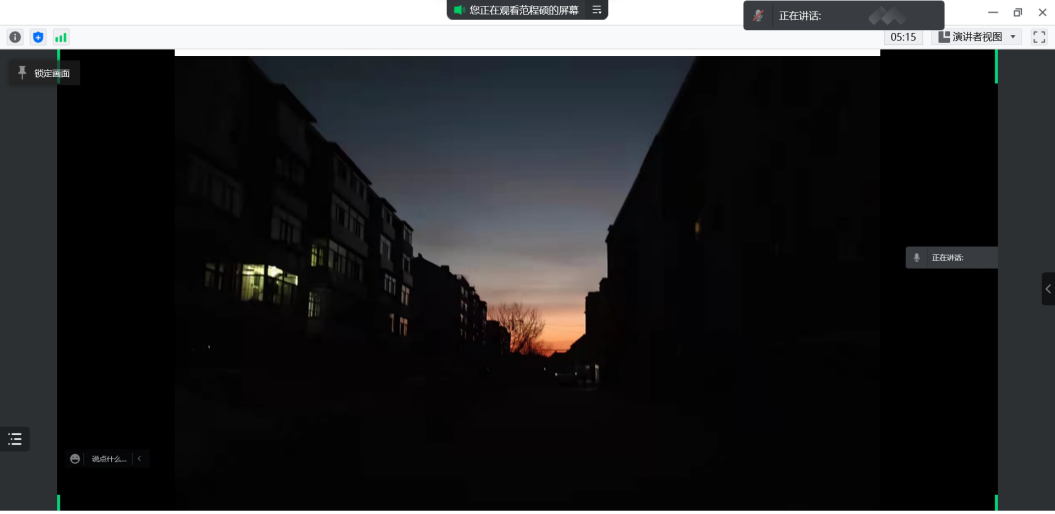Collapse the chat input bar using the arrow

pos(139,459)
